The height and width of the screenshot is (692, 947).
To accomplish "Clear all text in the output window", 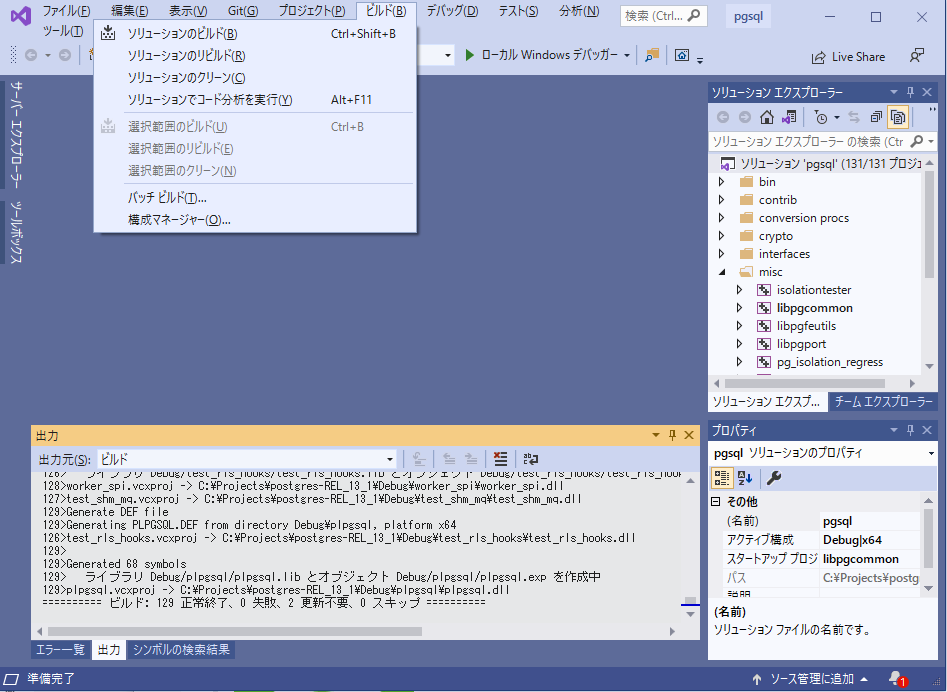I will [x=500, y=458].
